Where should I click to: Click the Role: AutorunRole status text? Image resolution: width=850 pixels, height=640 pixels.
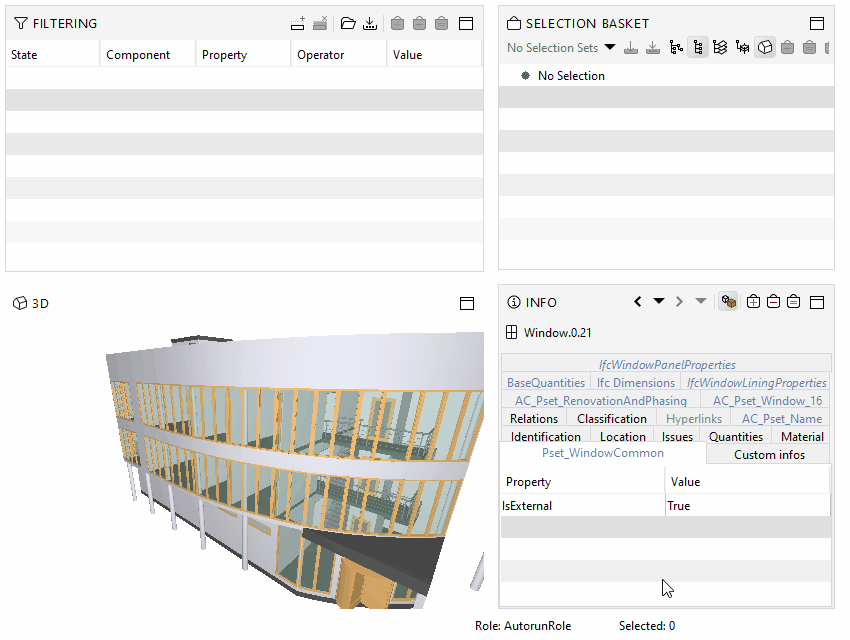click(523, 626)
